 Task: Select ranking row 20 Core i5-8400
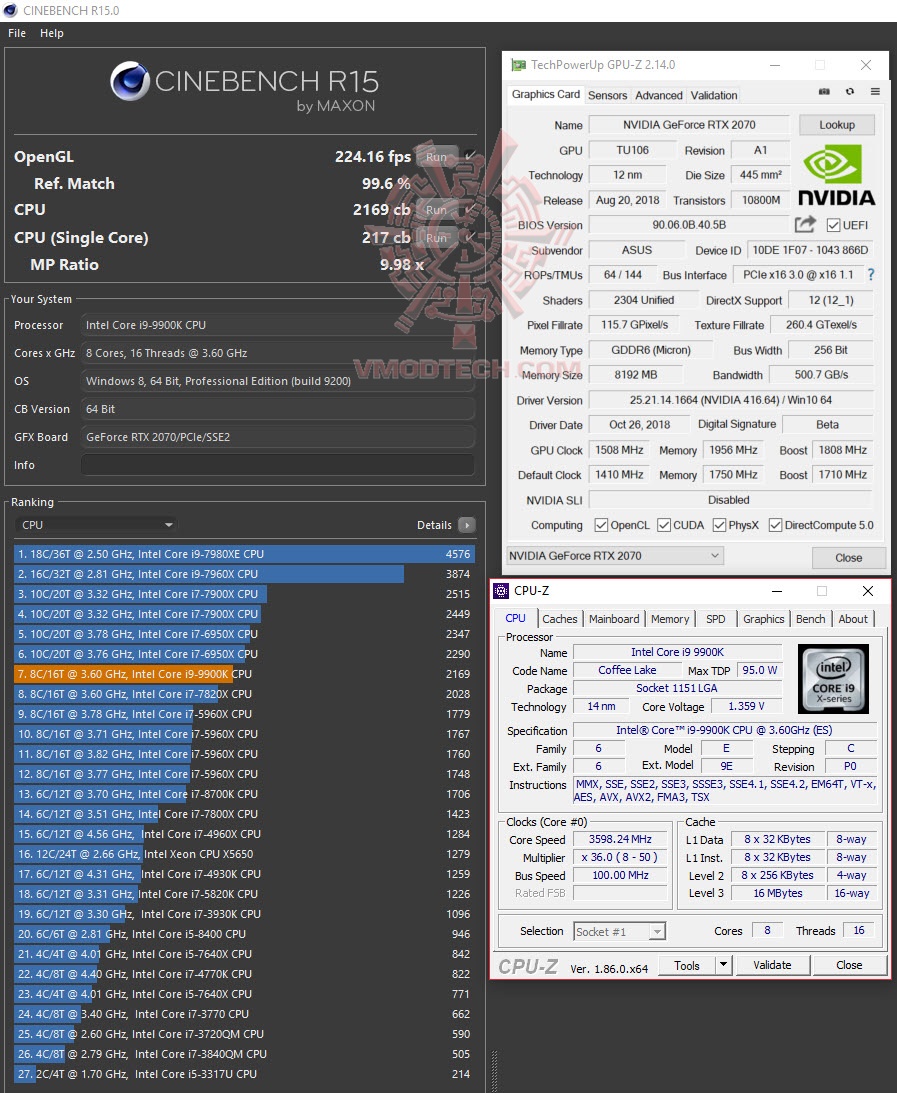[x=244, y=934]
